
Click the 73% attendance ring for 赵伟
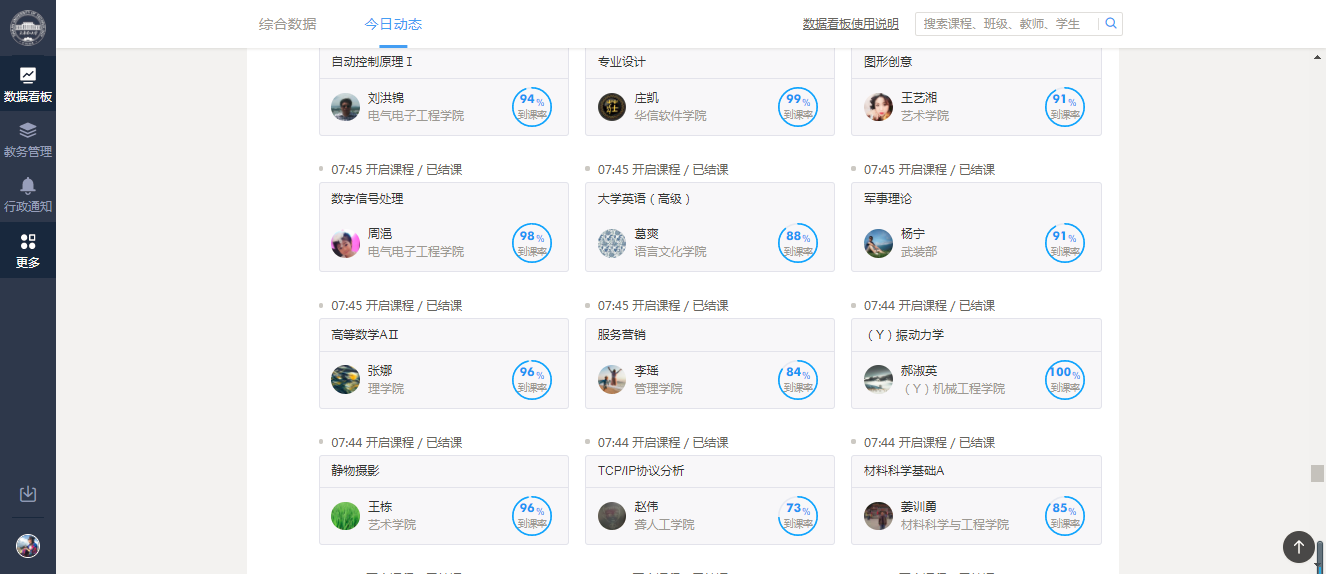pos(798,516)
